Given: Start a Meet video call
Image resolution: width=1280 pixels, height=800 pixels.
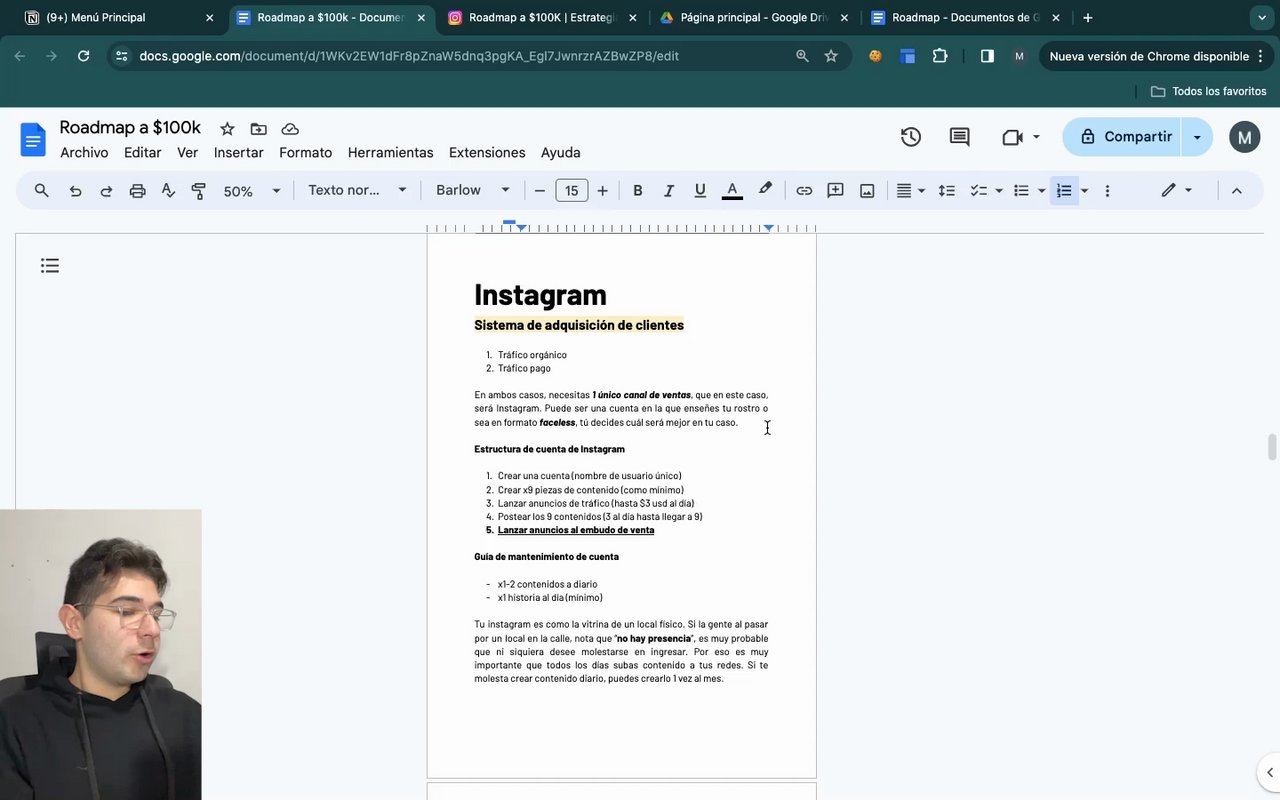Looking at the screenshot, I should 1012,137.
